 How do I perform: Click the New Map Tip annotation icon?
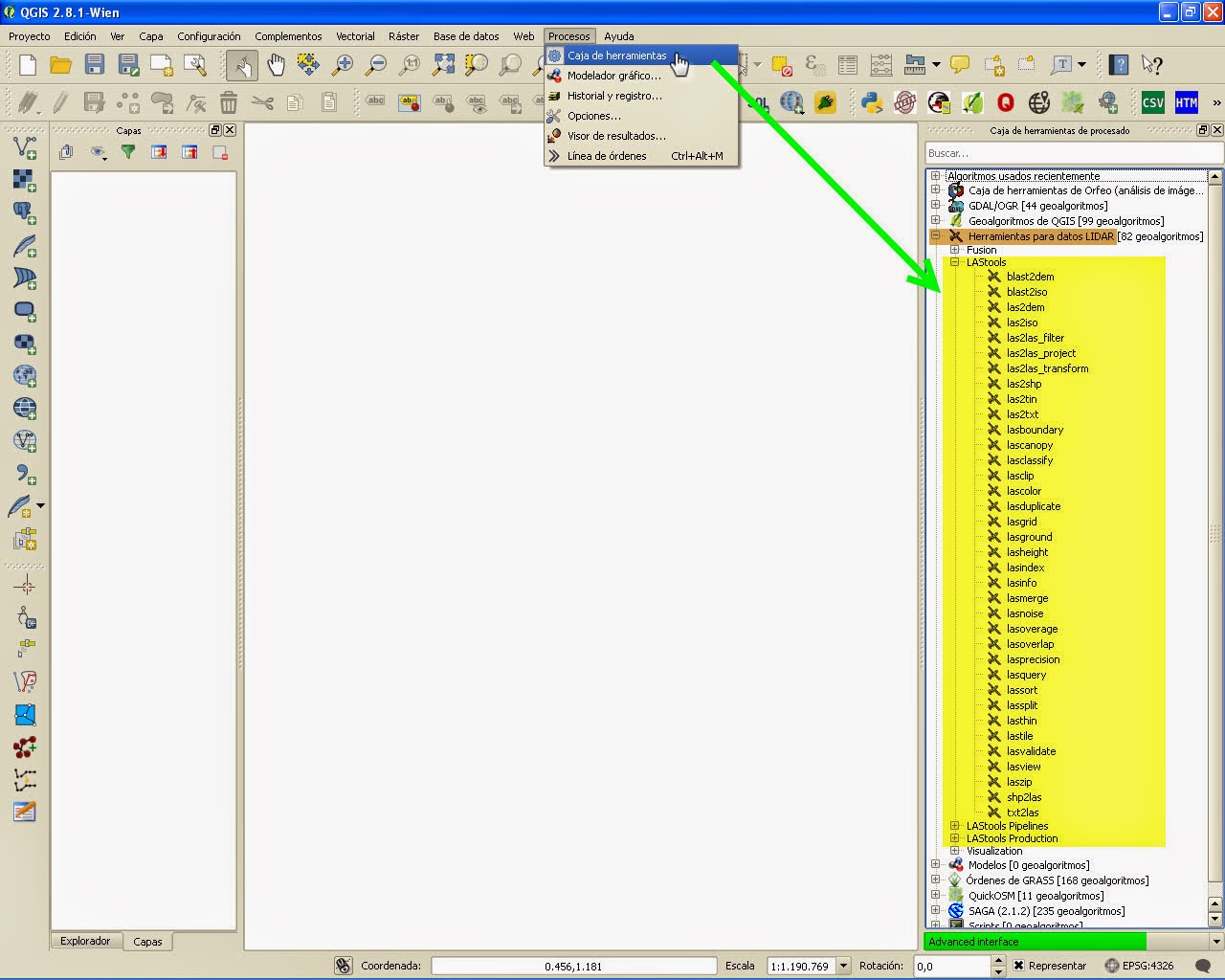tap(959, 65)
